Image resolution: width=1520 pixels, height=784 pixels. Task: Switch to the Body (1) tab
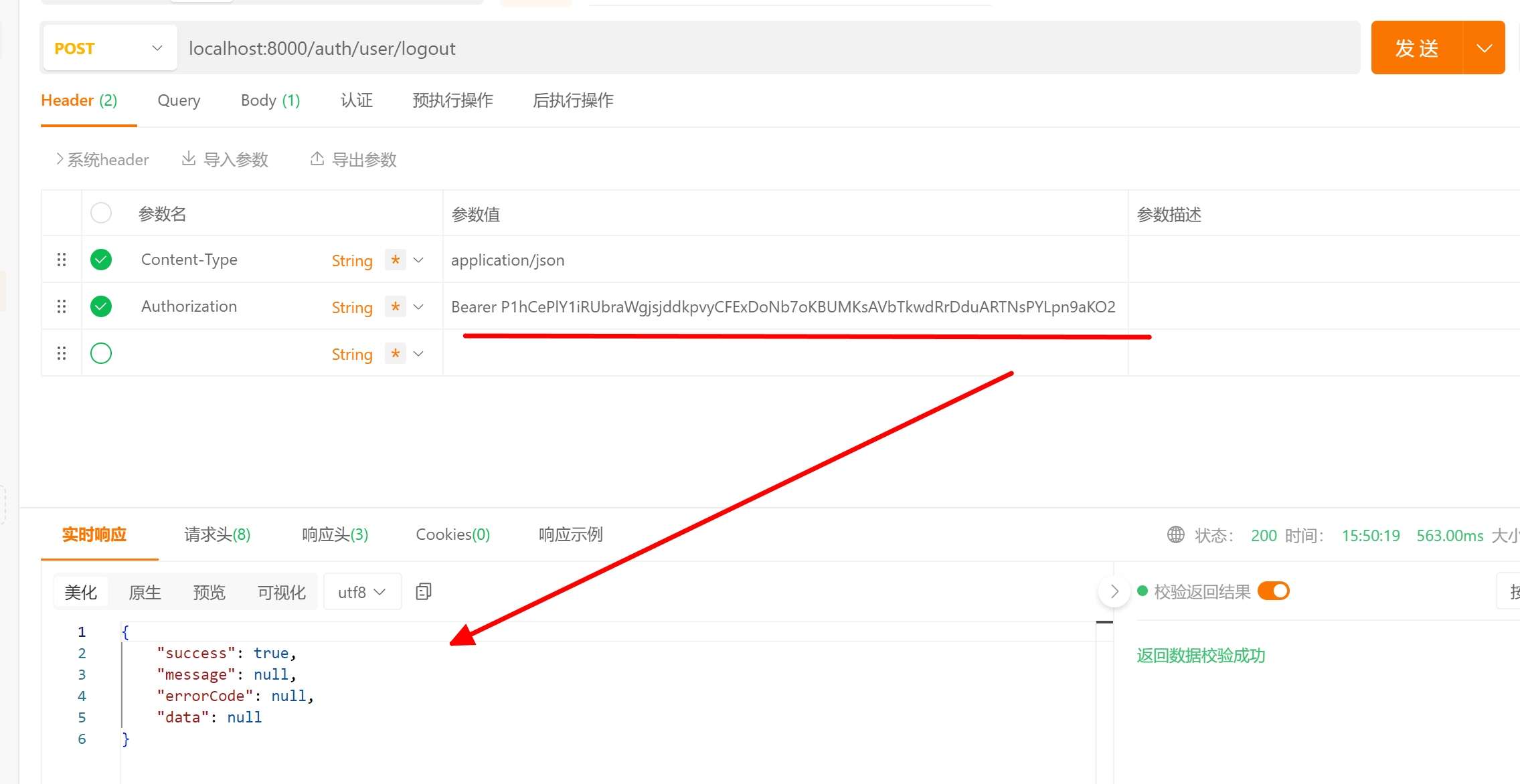coord(270,100)
